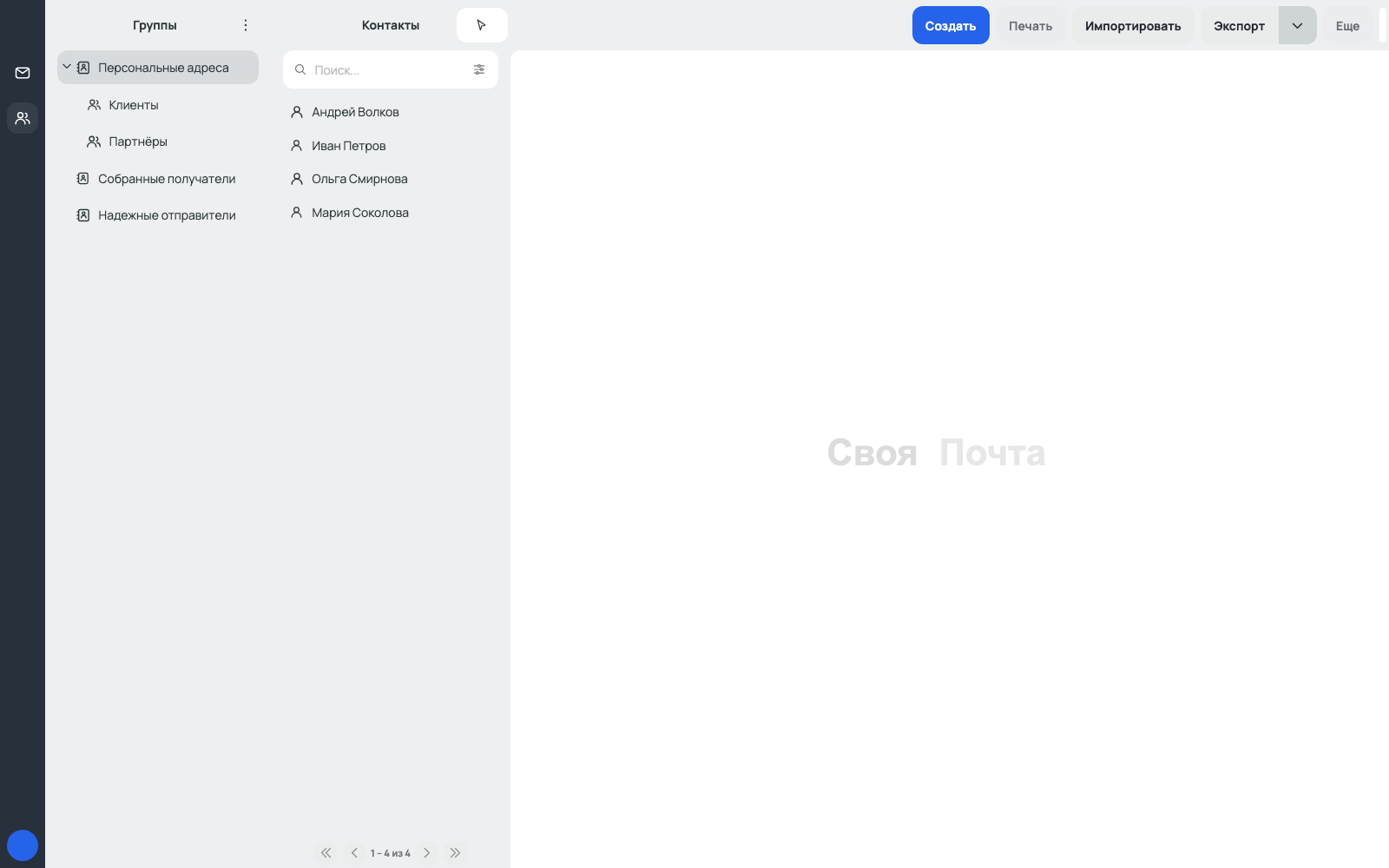Open the Еще menu
1389x868 pixels.
pyautogui.click(x=1347, y=25)
